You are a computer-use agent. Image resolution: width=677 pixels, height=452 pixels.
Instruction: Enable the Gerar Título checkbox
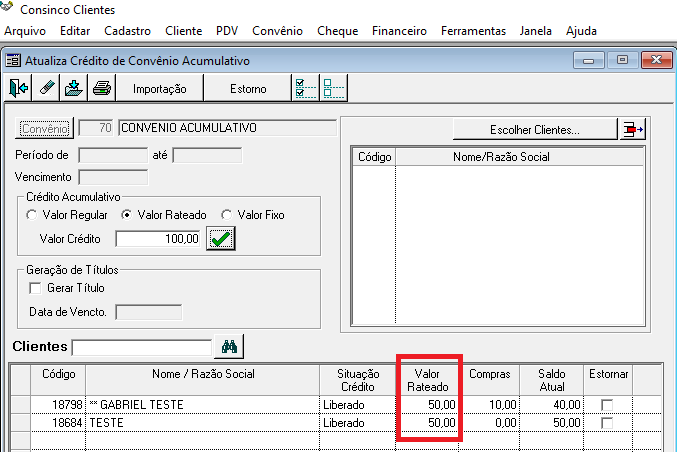point(35,288)
